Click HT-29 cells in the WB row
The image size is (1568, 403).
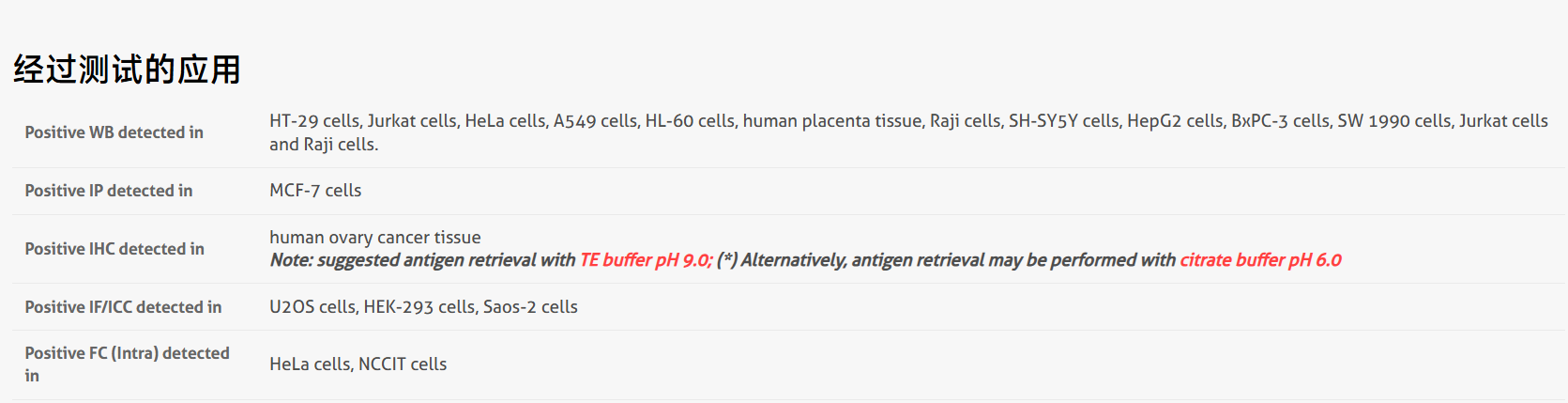point(313,121)
